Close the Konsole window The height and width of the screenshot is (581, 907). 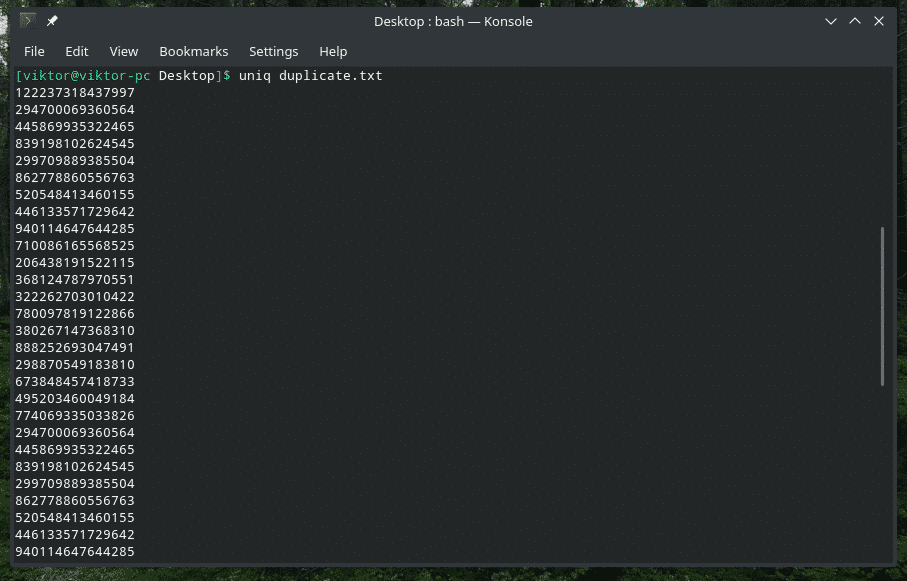point(879,21)
